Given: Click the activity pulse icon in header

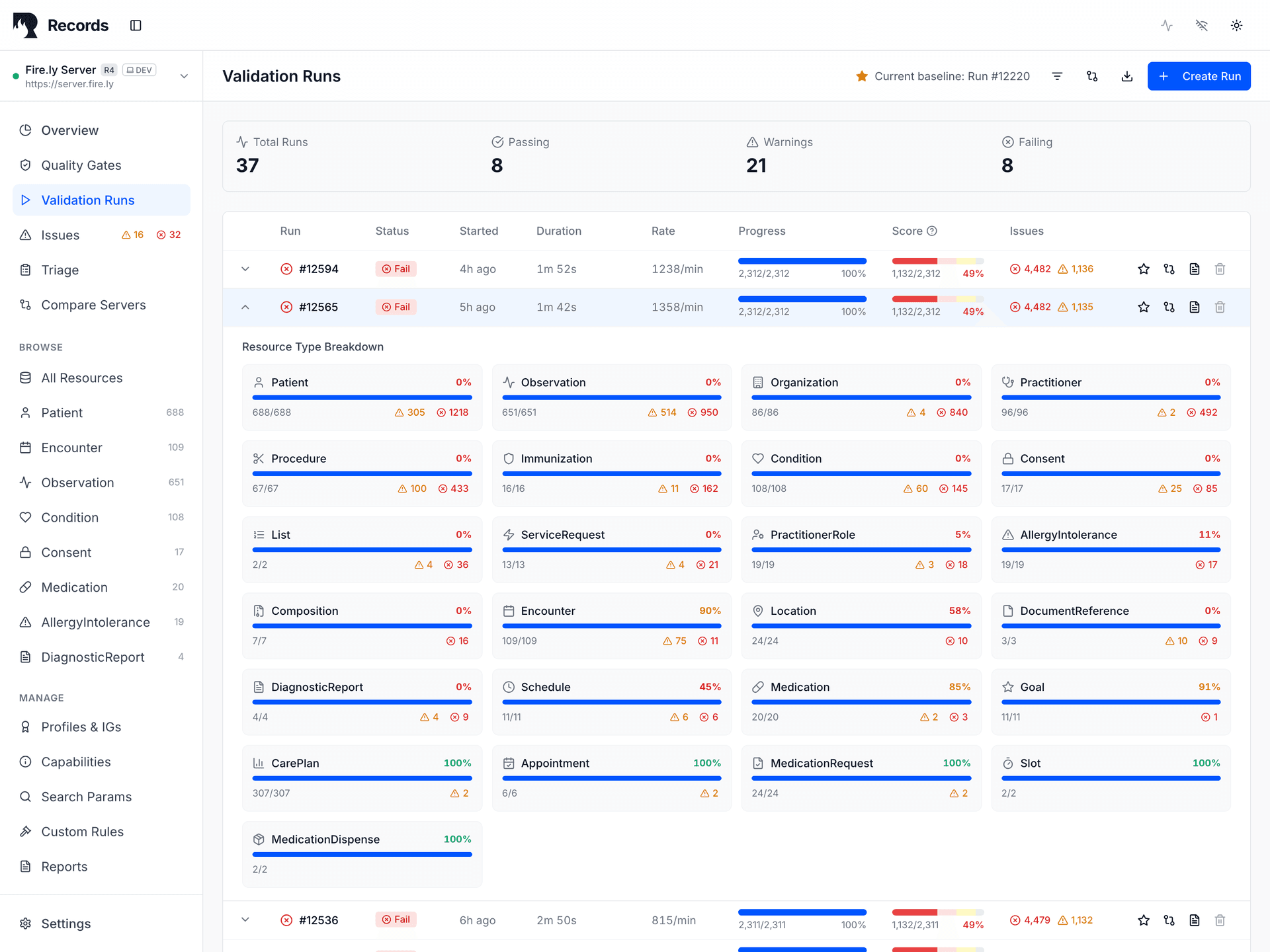Looking at the screenshot, I should (x=1167, y=25).
